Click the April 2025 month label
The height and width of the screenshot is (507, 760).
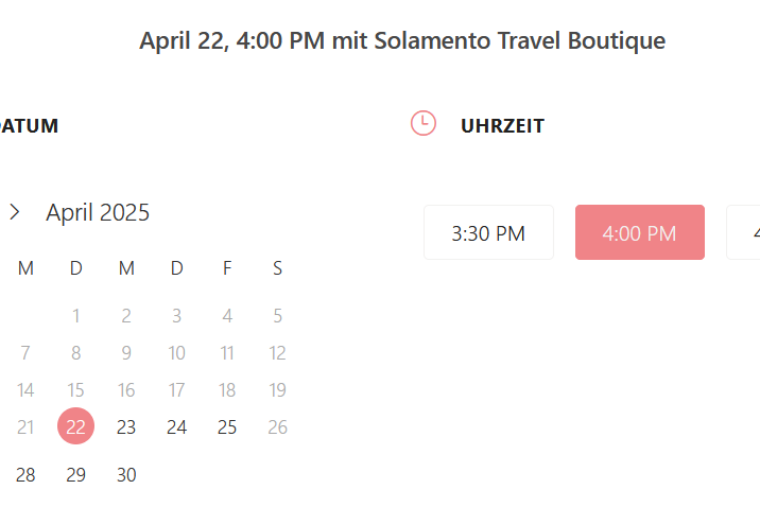(98, 212)
